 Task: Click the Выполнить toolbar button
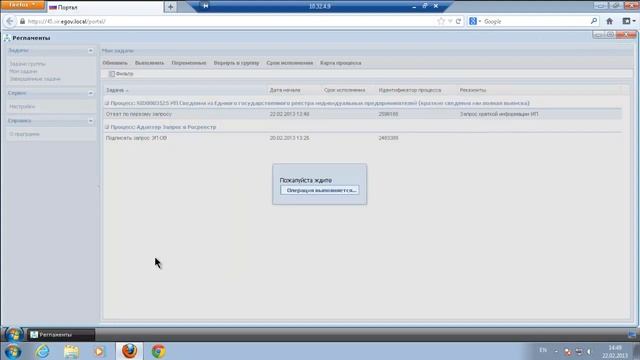149,63
